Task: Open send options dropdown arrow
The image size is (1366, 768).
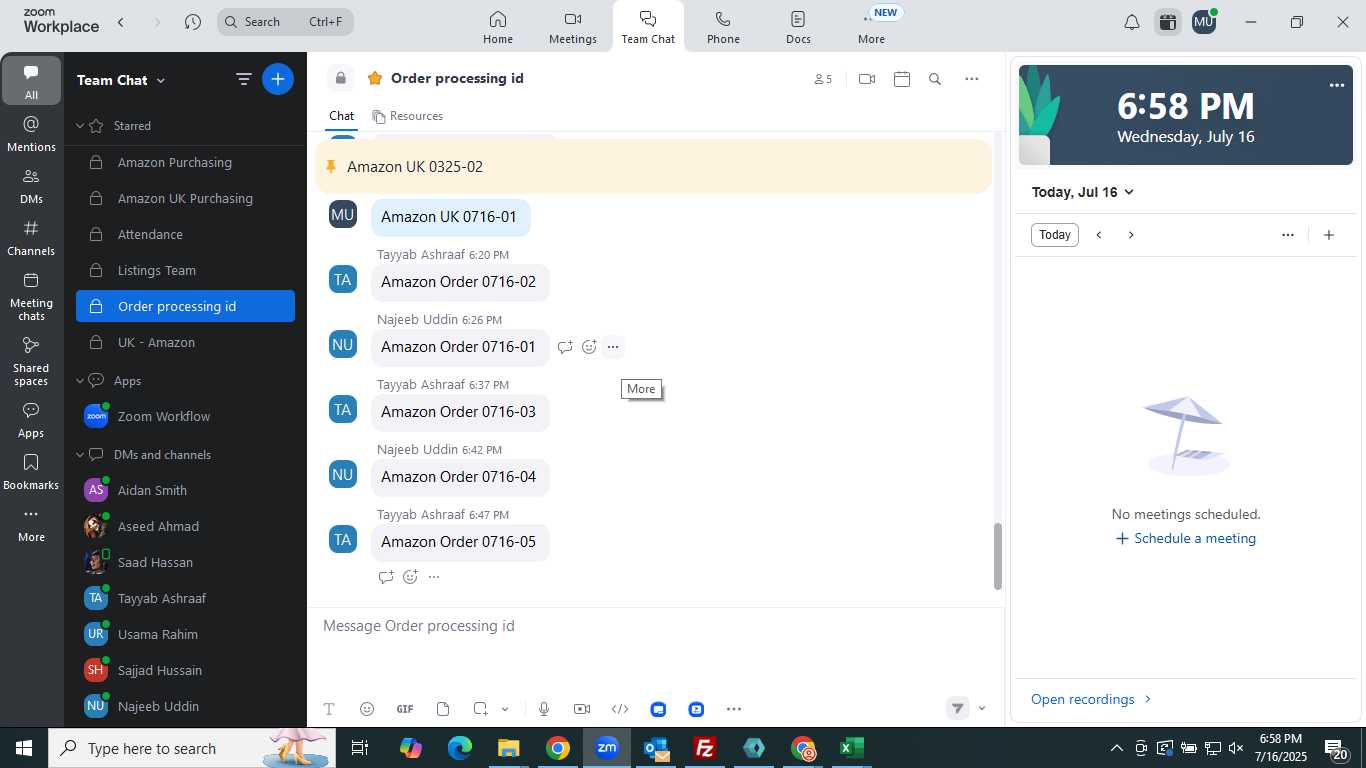Action: click(982, 708)
